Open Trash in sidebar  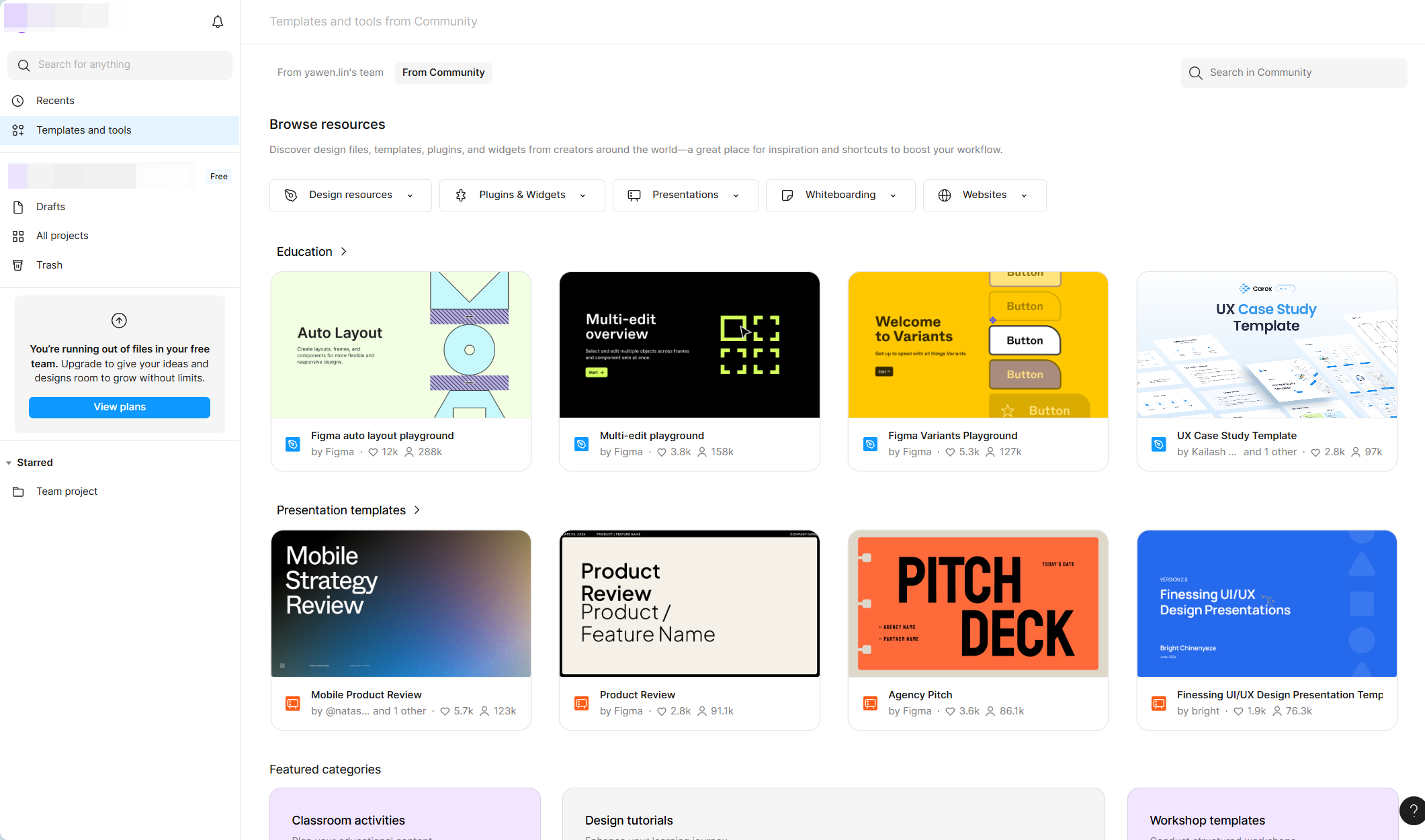(120, 265)
